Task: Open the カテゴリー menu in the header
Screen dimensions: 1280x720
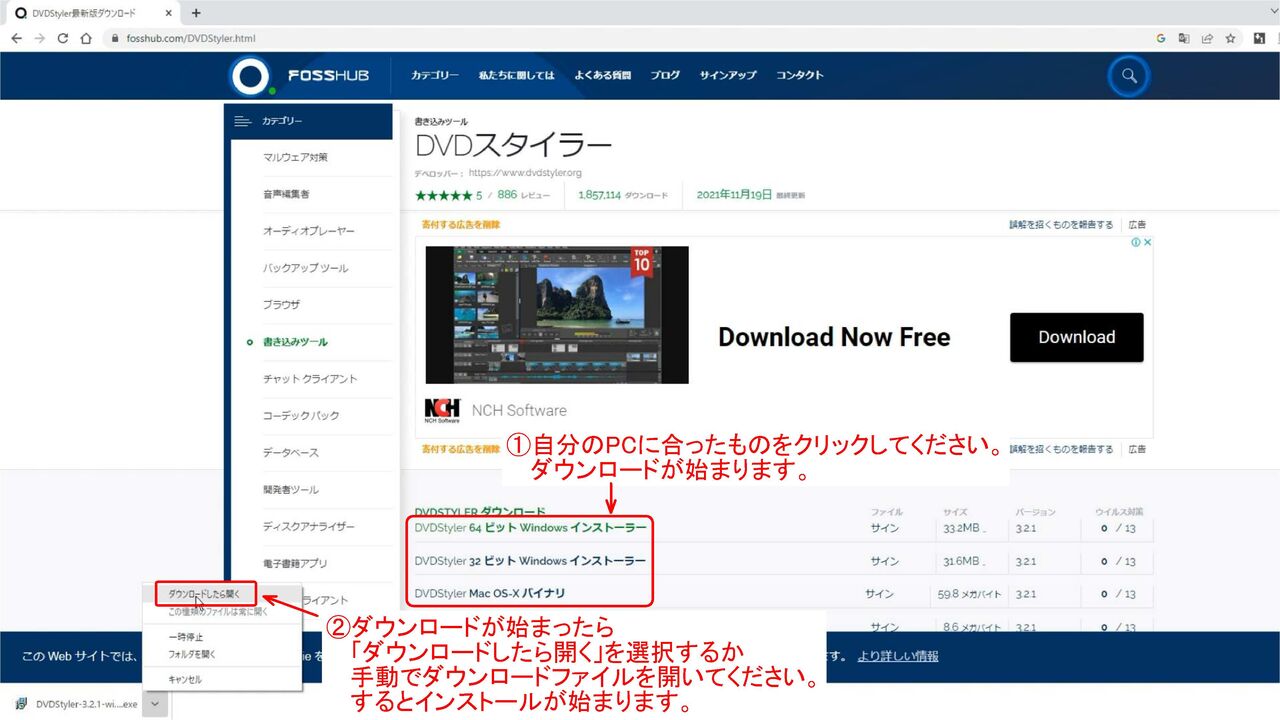Action: click(435, 75)
